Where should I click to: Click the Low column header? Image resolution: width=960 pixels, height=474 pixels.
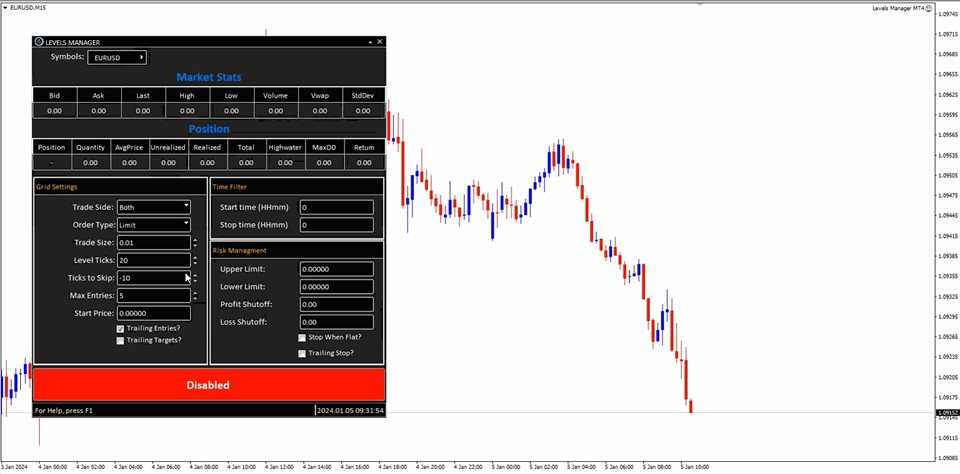tap(231, 96)
